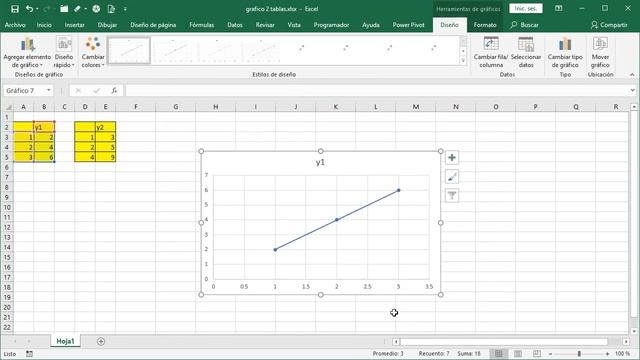Open Agregar elemento de gráfico menu

(27, 52)
